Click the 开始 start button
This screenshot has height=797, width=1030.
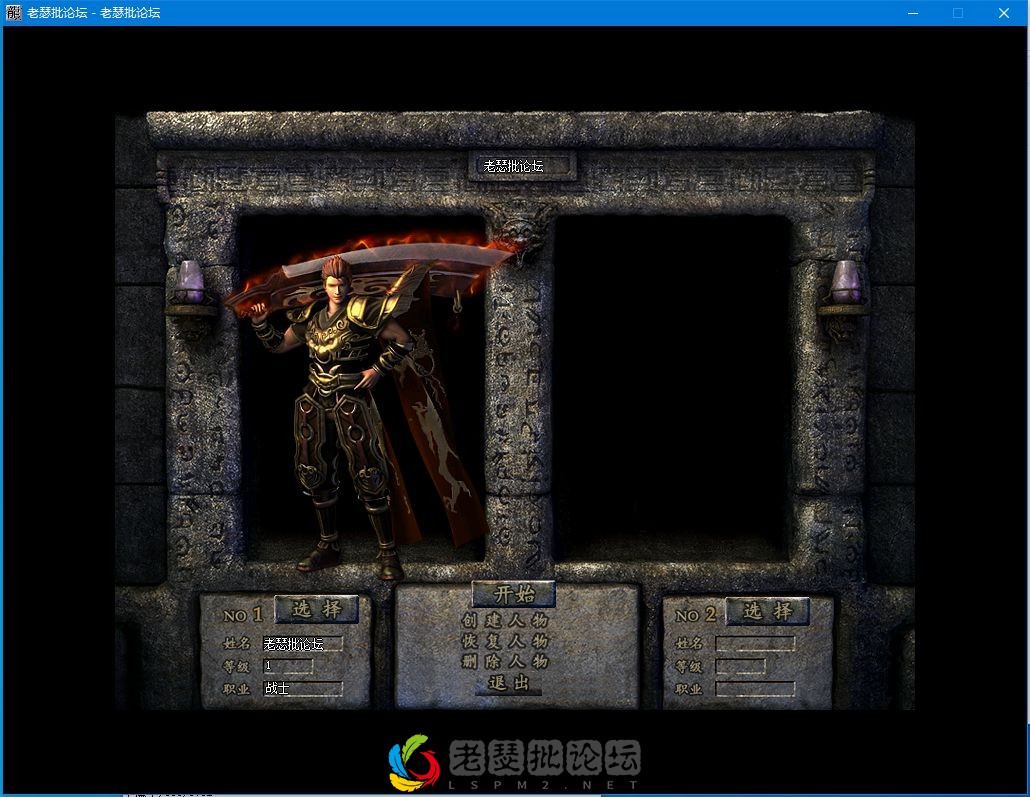[x=514, y=594]
